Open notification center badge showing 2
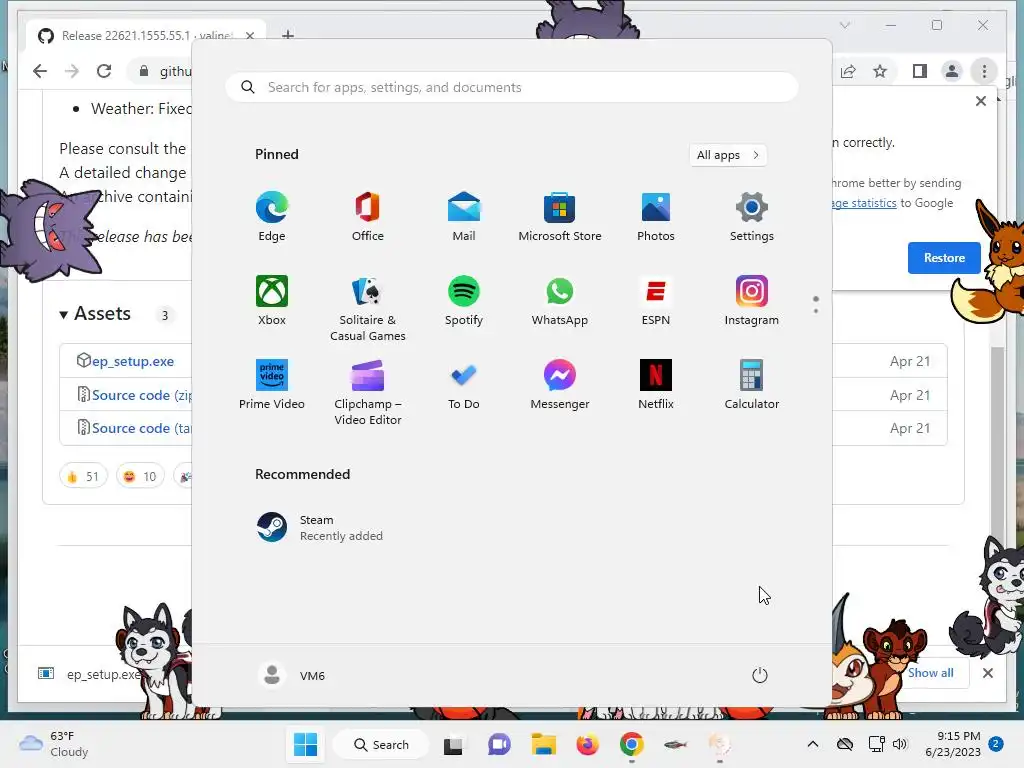The width and height of the screenshot is (1024, 768). tap(996, 744)
